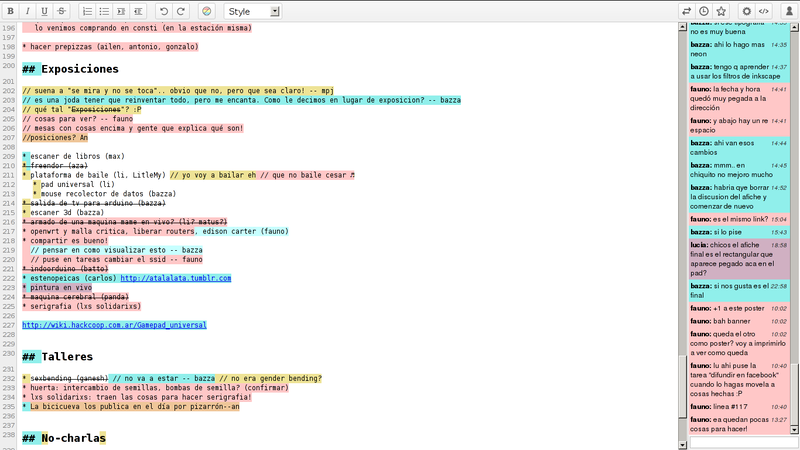Insert an ordered numbered list

click(x=87, y=11)
